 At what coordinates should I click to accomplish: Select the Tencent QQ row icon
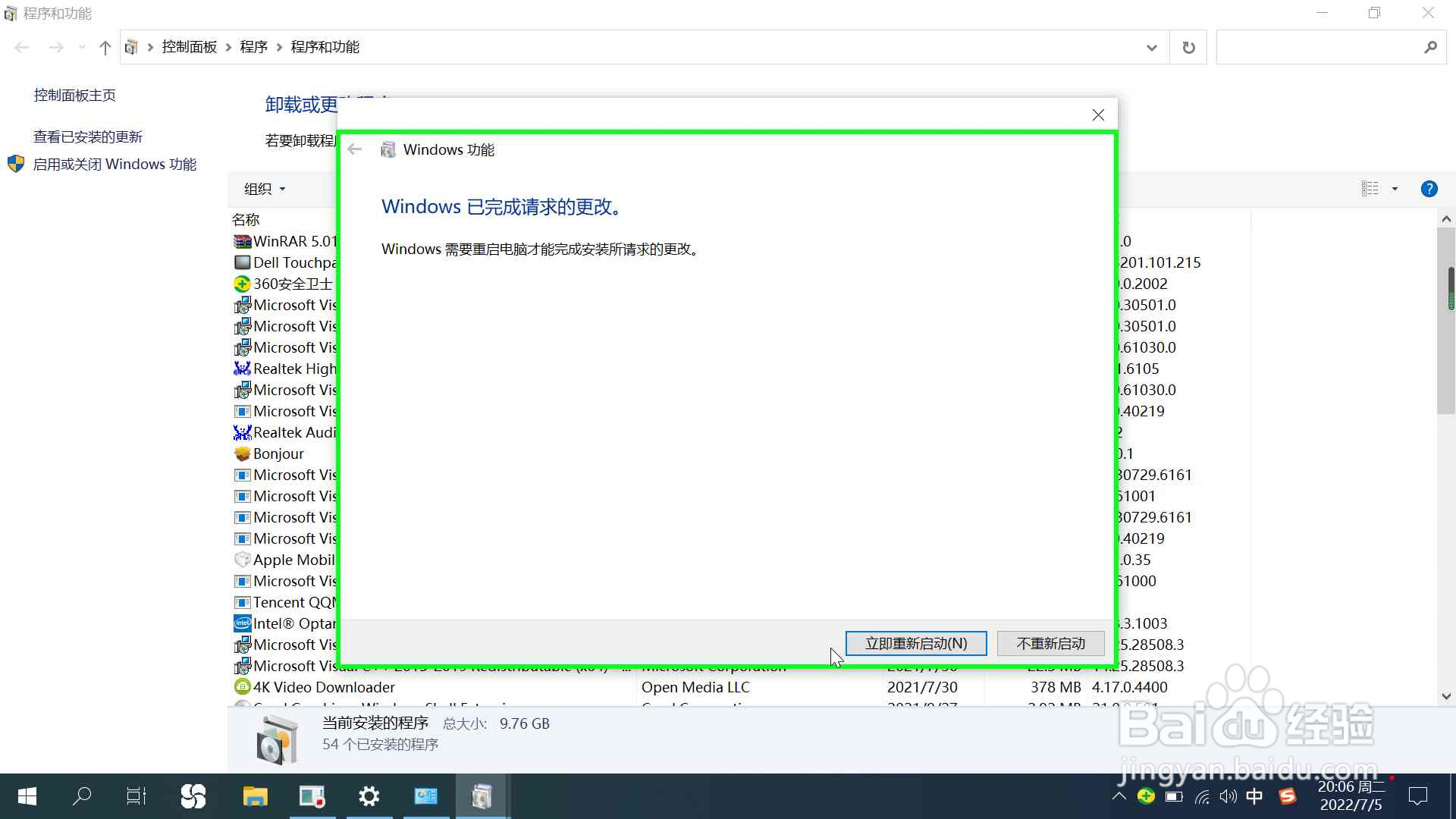(x=243, y=602)
